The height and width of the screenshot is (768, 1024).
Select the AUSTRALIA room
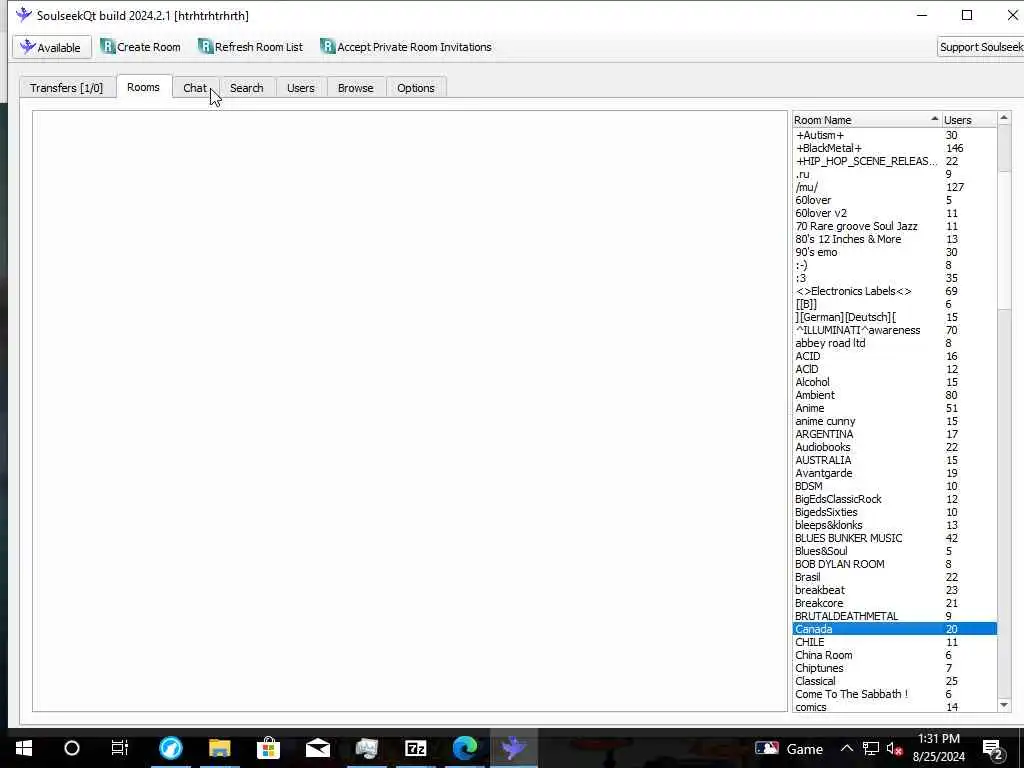coord(895,460)
